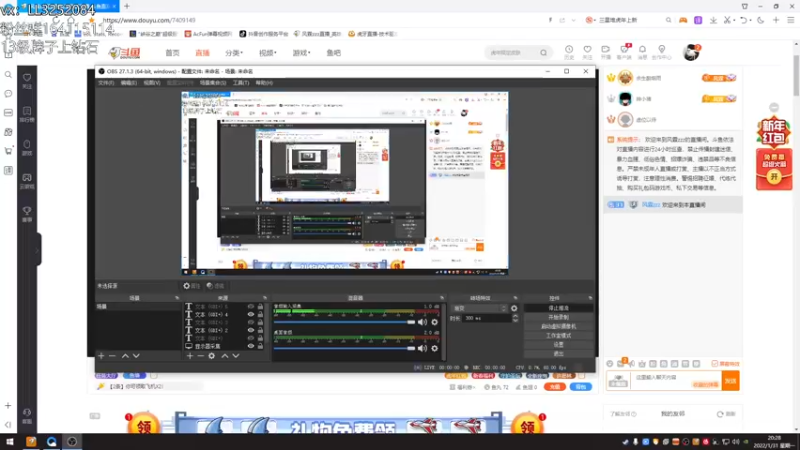Move selected source down in Sources list
Image resolution: width=800 pixels, height=450 pixels.
pyautogui.click(x=236, y=356)
